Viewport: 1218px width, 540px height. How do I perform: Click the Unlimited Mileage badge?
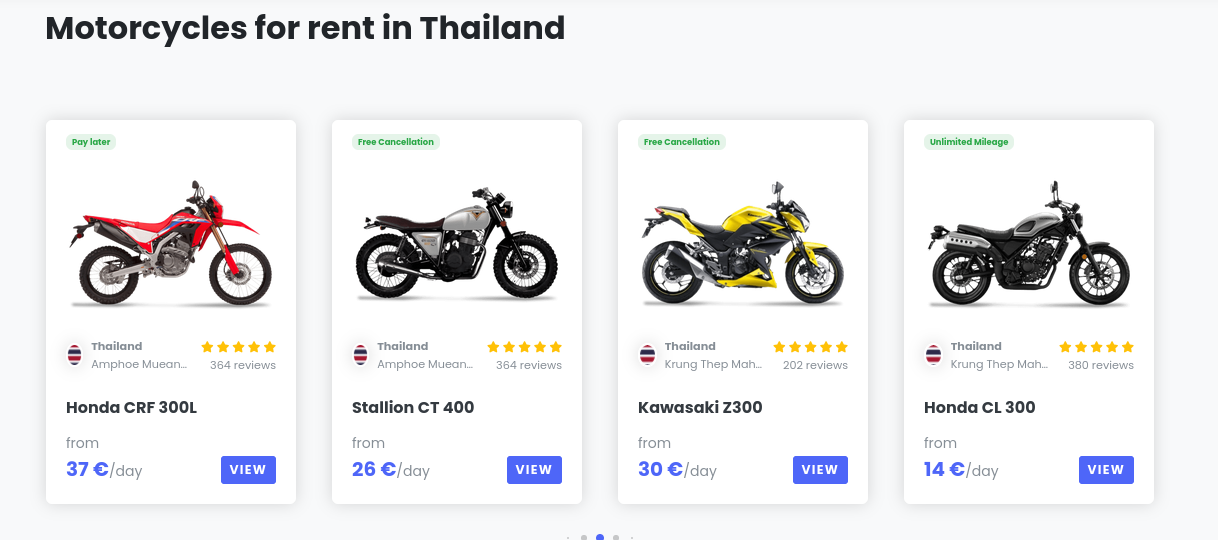pos(969,142)
